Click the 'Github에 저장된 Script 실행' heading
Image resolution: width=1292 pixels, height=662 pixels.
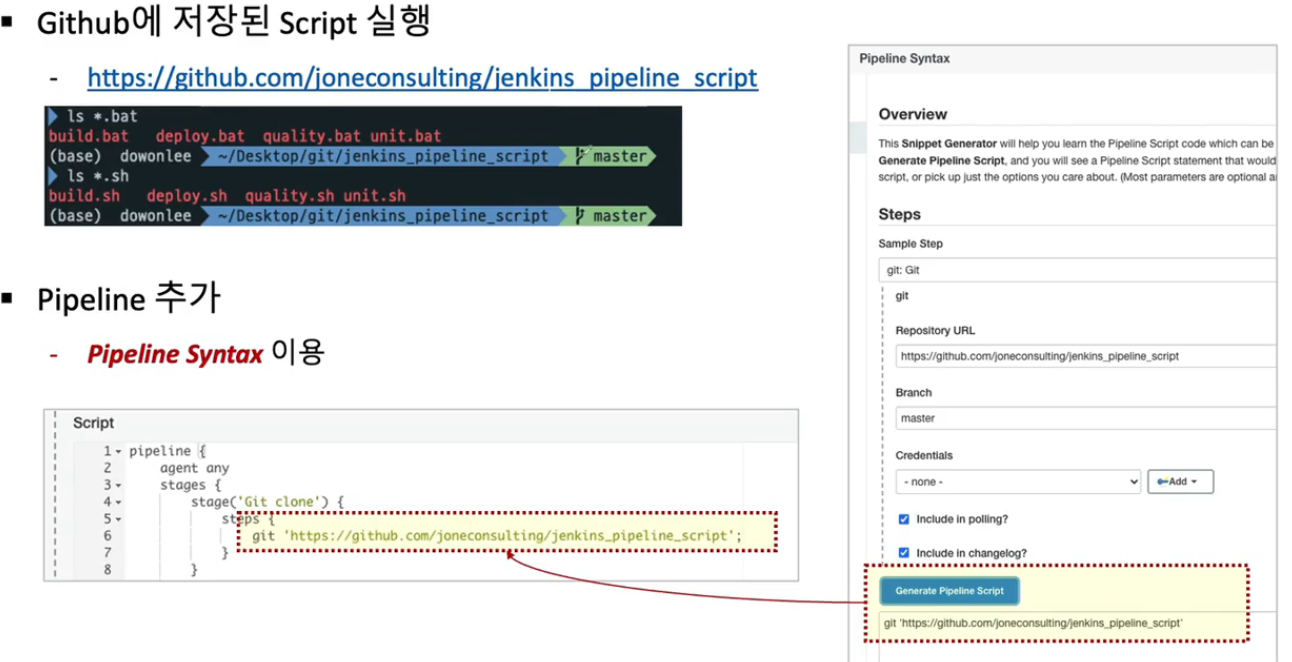click(x=234, y=22)
